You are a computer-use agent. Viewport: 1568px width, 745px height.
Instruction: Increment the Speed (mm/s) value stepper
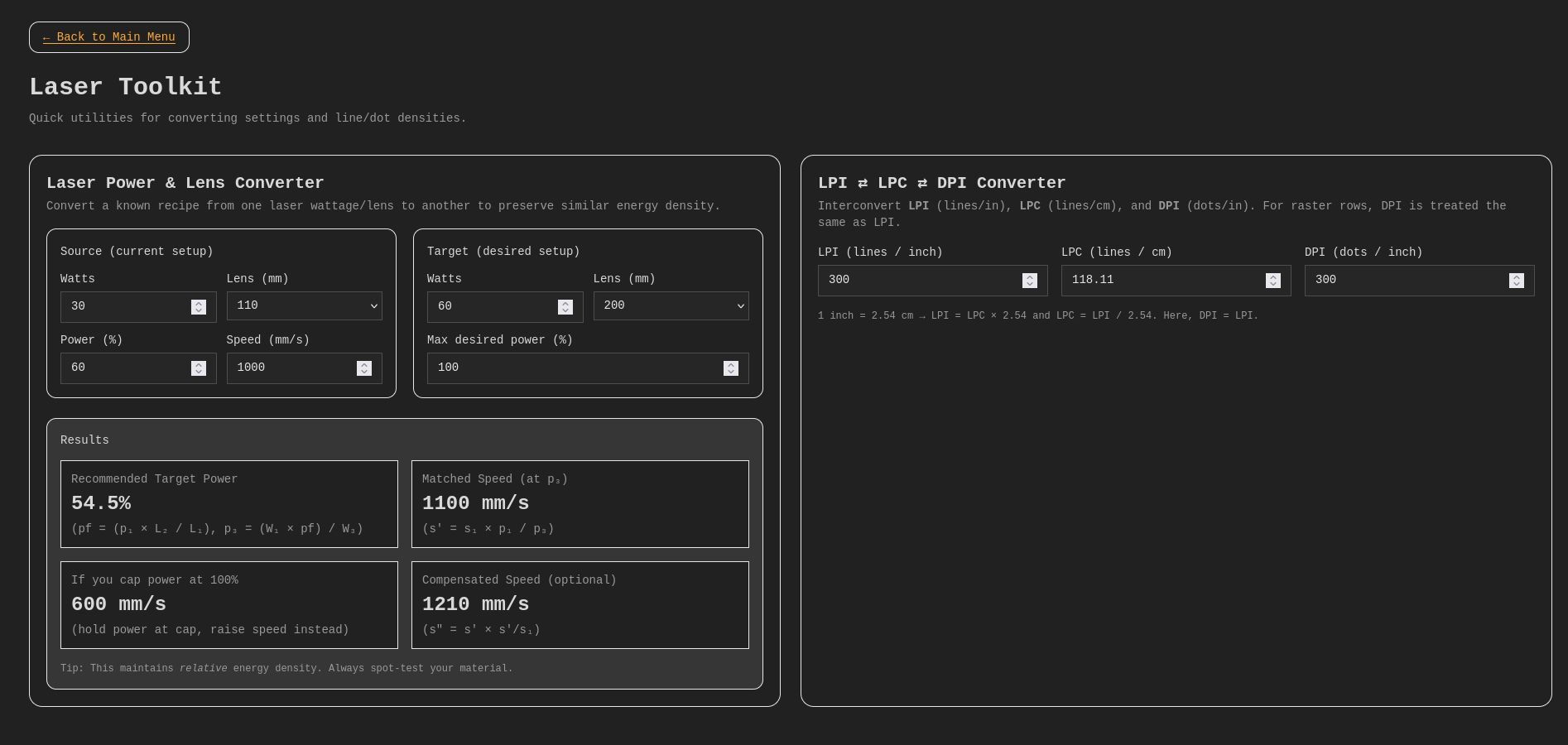tap(364, 365)
